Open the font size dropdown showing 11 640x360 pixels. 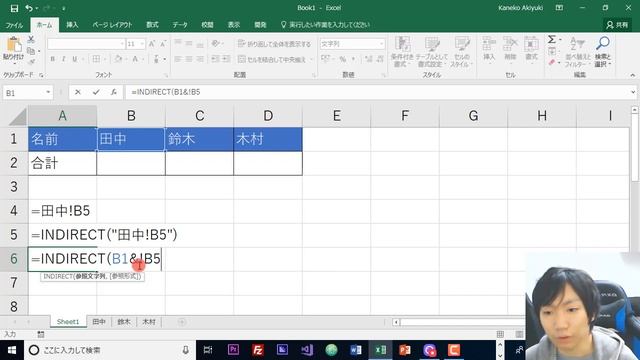click(x=142, y=44)
